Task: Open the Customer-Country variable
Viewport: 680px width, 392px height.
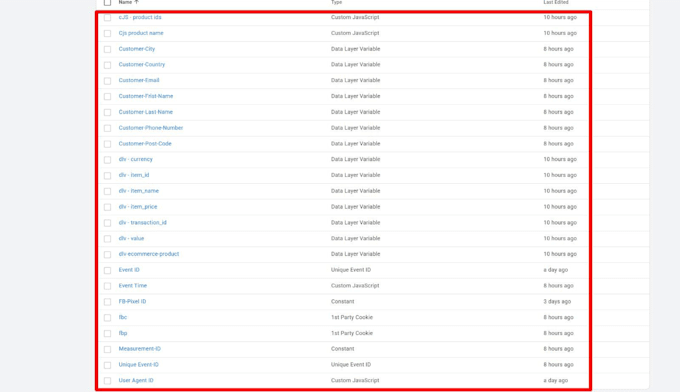Action: point(142,65)
